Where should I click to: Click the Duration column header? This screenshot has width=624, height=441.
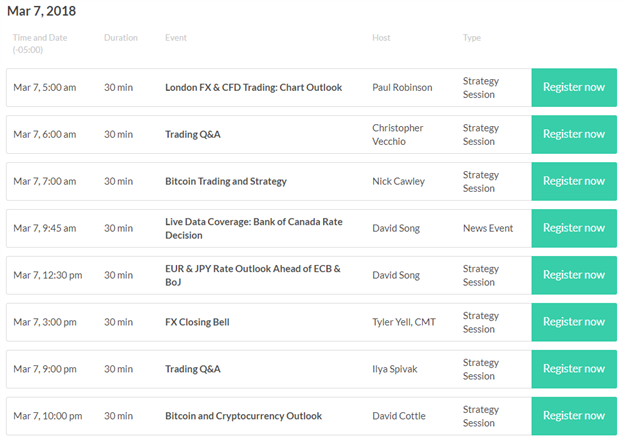point(121,38)
